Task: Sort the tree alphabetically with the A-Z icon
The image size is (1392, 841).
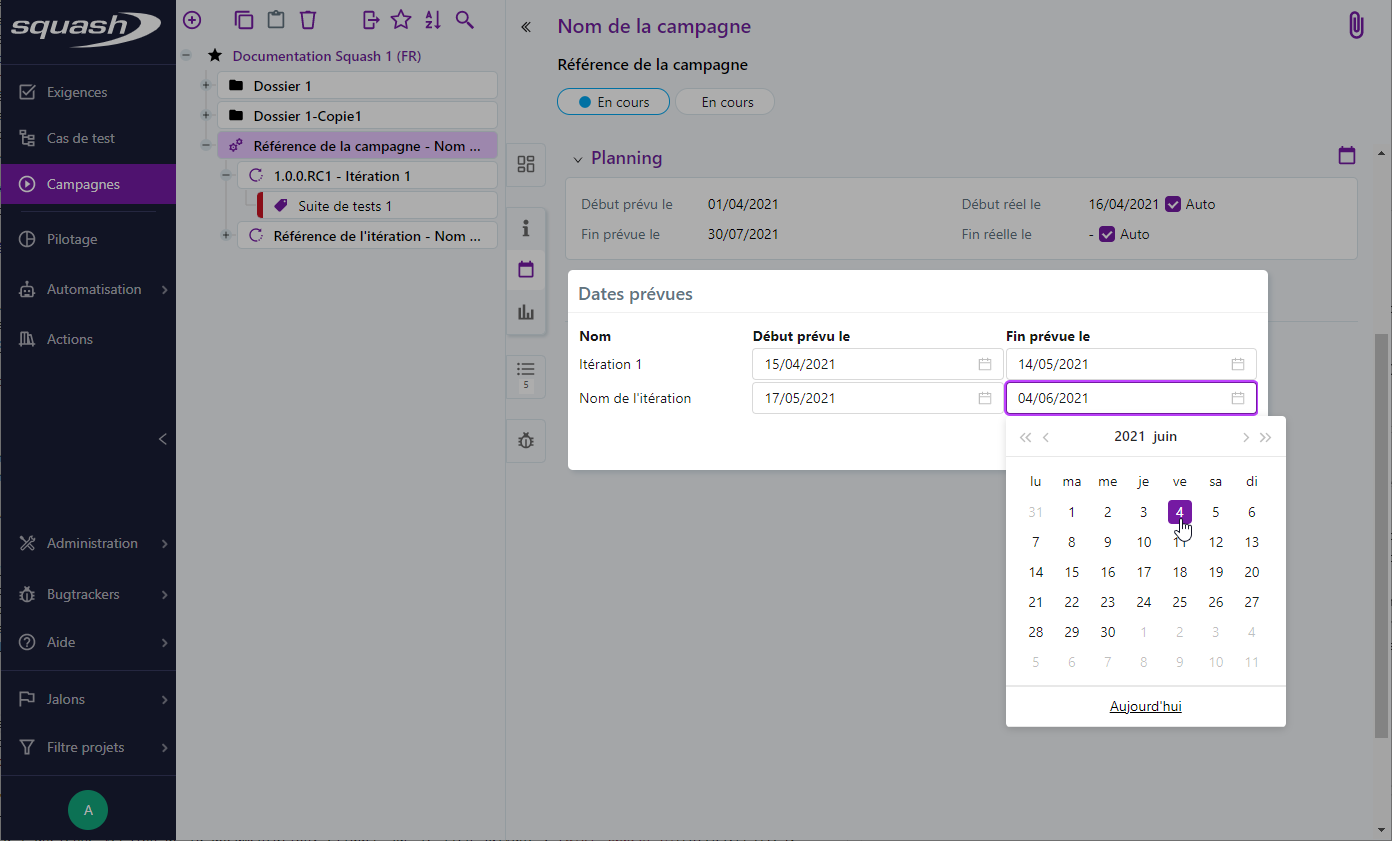Action: [432, 19]
